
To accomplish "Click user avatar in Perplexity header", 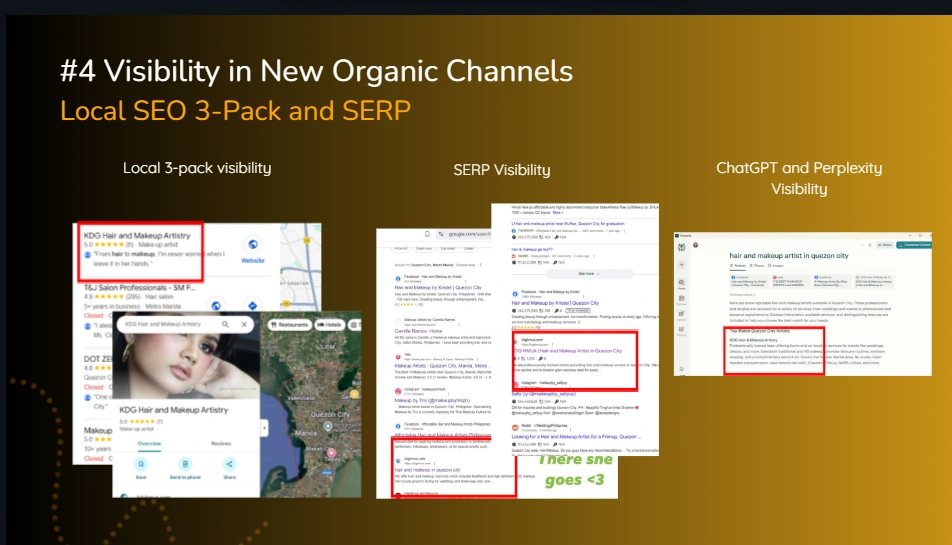I will tap(696, 245).
